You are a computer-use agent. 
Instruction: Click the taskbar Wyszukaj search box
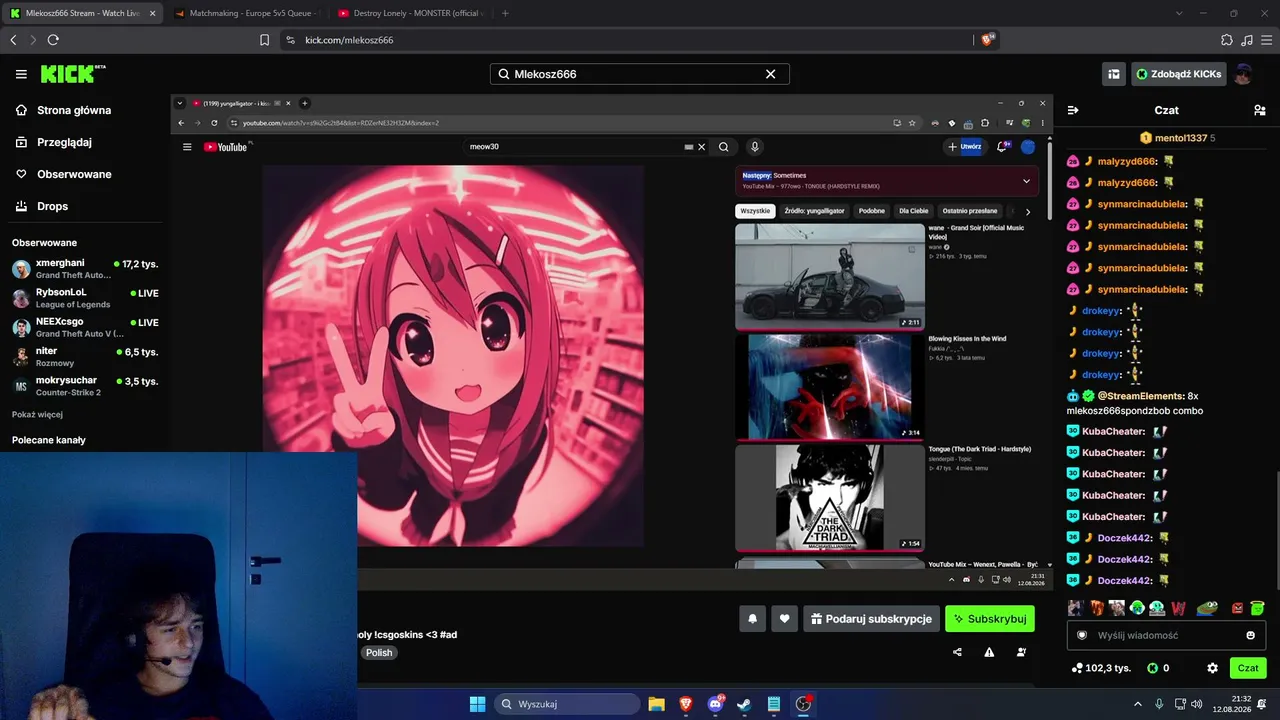(x=566, y=704)
